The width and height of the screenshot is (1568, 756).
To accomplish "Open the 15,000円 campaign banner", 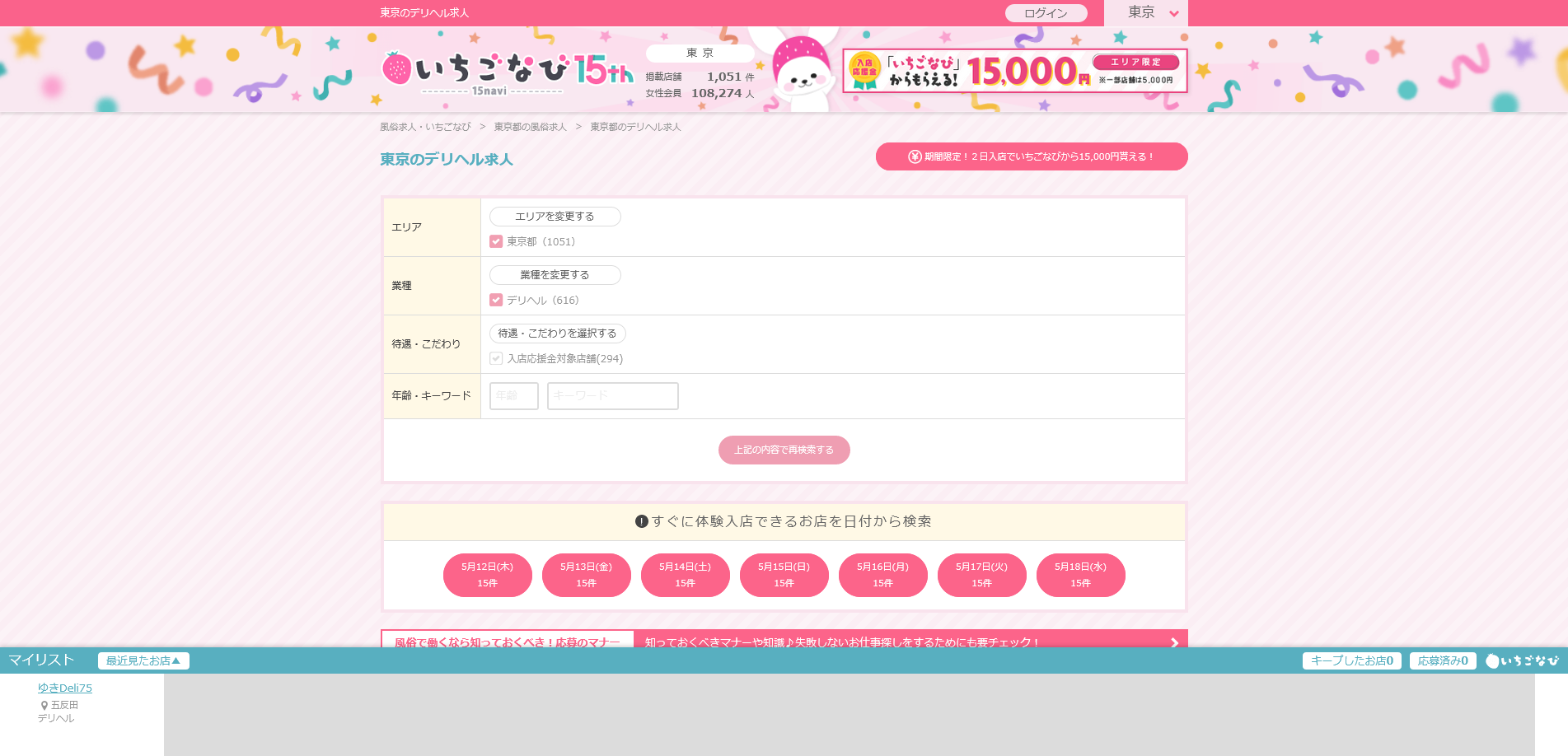I will pos(1014,71).
